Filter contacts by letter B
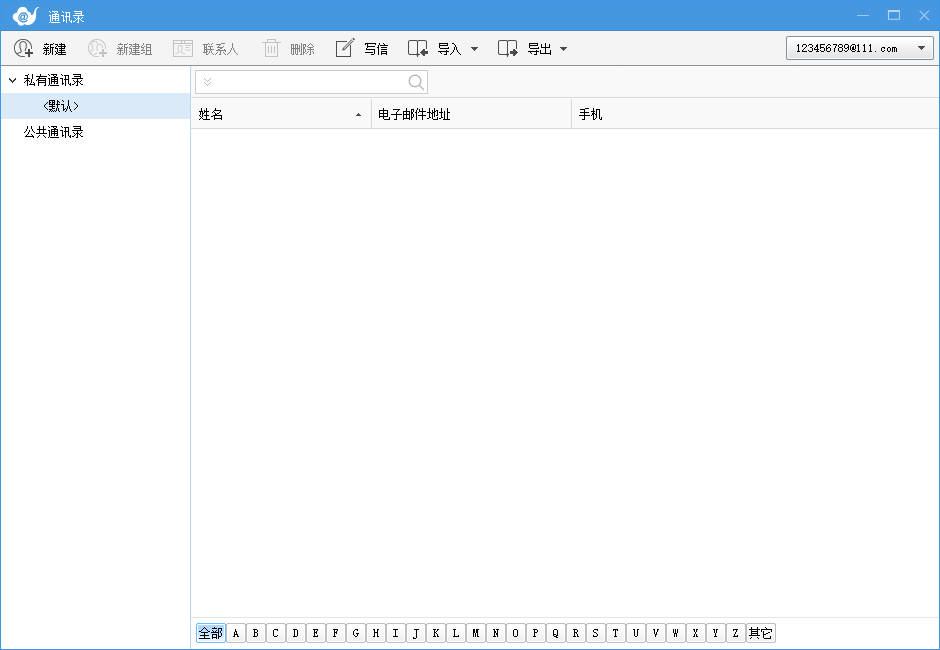The width and height of the screenshot is (940, 650). [255, 633]
